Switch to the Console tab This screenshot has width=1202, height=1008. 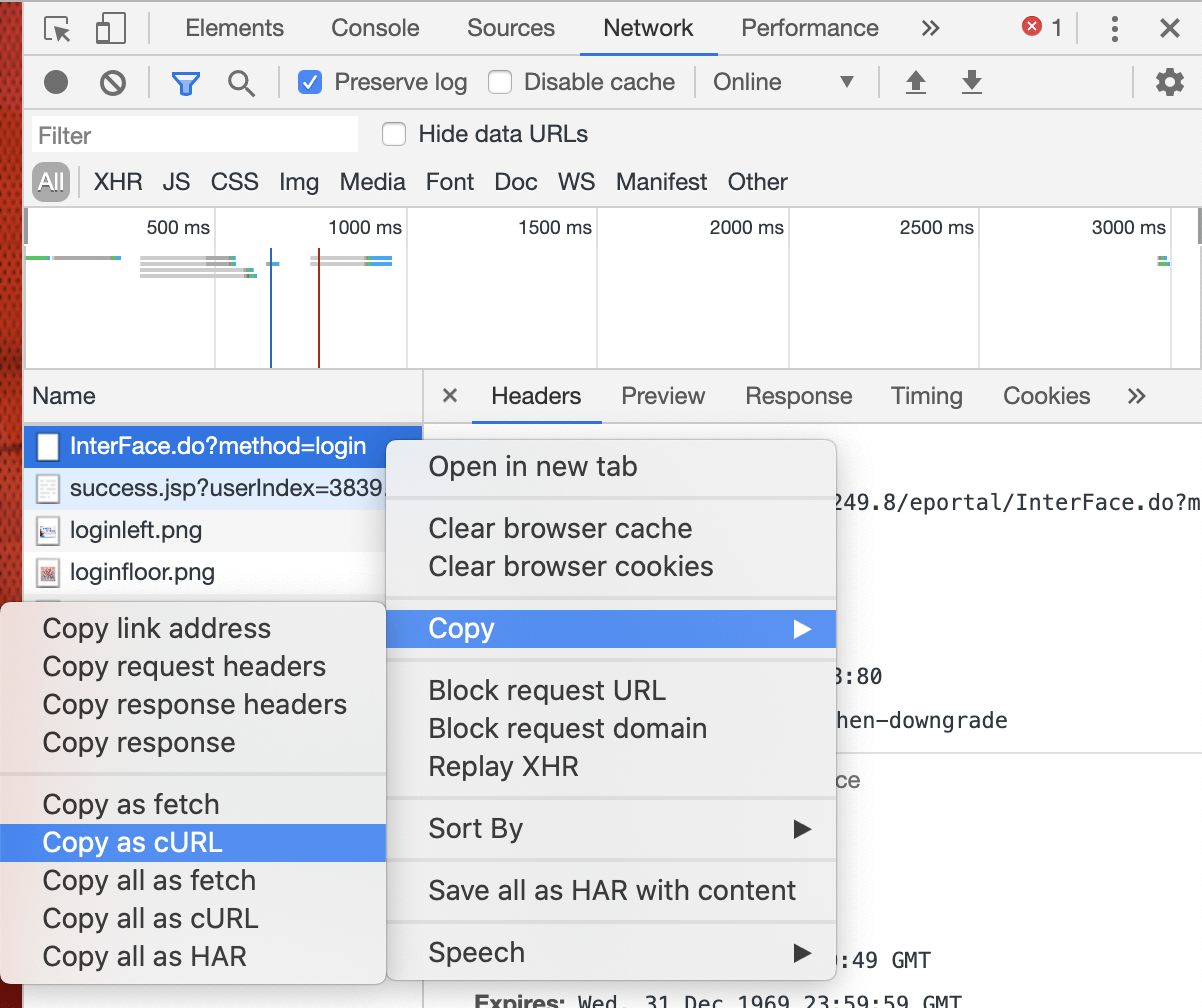click(375, 28)
